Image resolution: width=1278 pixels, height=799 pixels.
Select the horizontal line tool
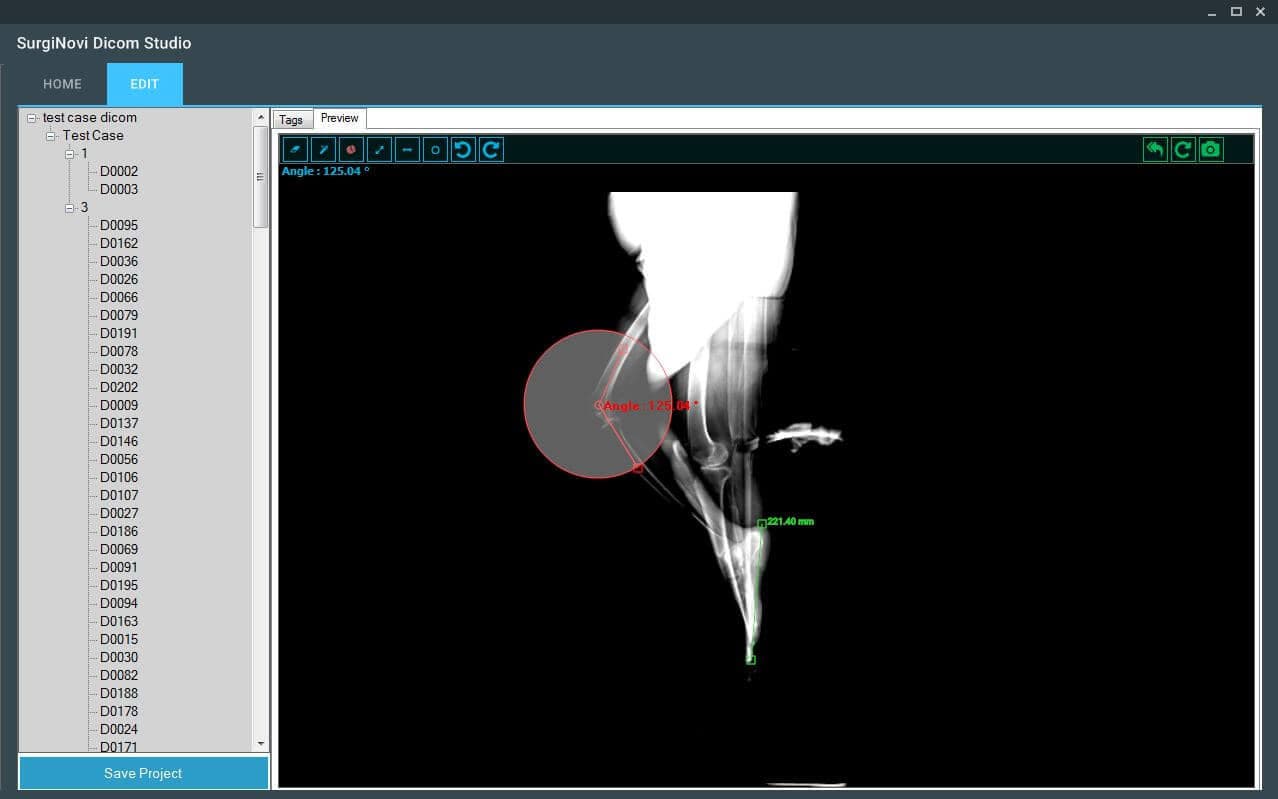(406, 149)
